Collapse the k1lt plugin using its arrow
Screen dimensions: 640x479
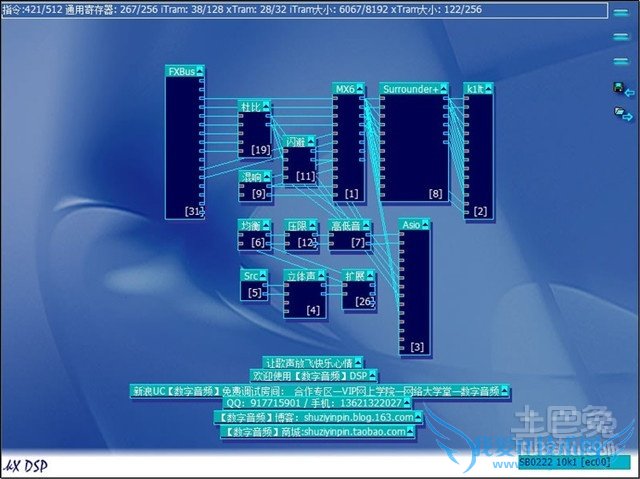(488, 89)
